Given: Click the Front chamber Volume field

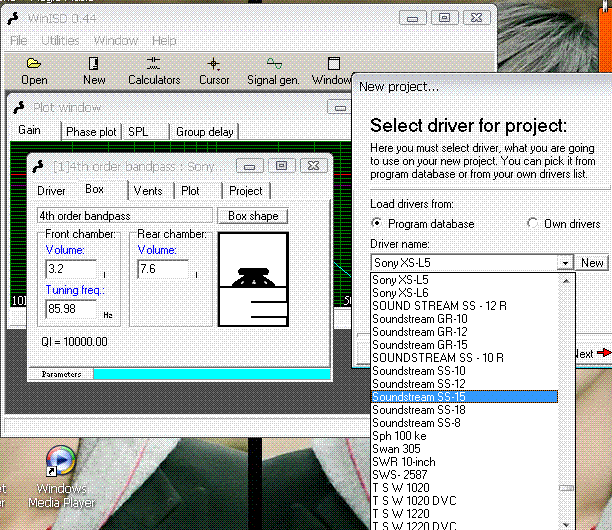Looking at the screenshot, I should [71, 269].
